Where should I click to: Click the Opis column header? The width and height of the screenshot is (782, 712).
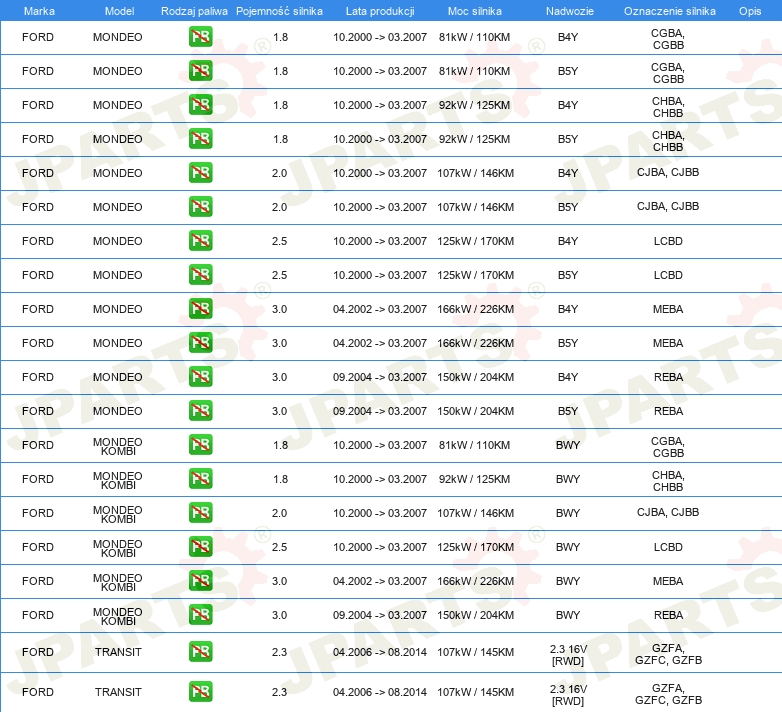coord(750,11)
